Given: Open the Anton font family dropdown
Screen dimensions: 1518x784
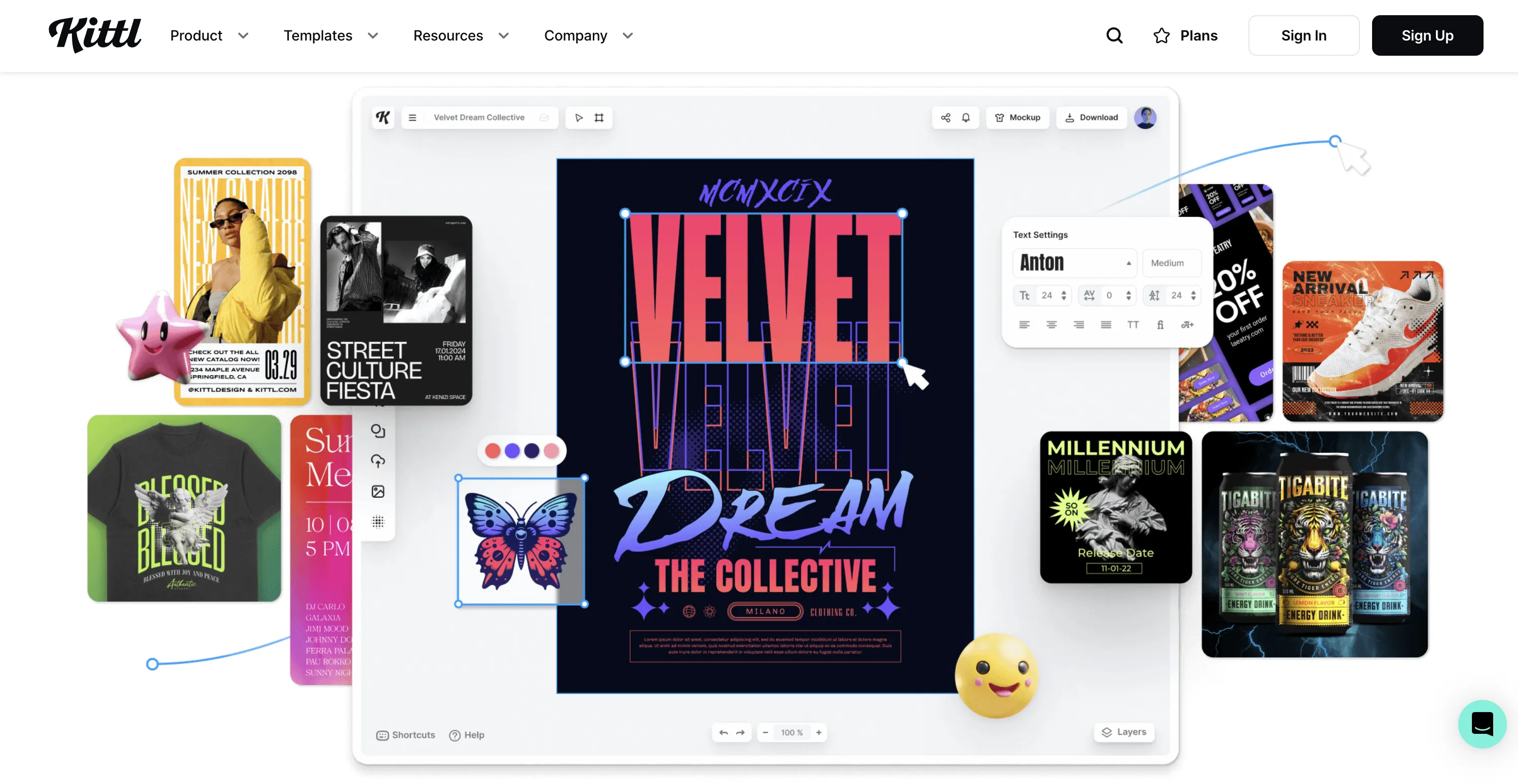Looking at the screenshot, I should point(1074,263).
